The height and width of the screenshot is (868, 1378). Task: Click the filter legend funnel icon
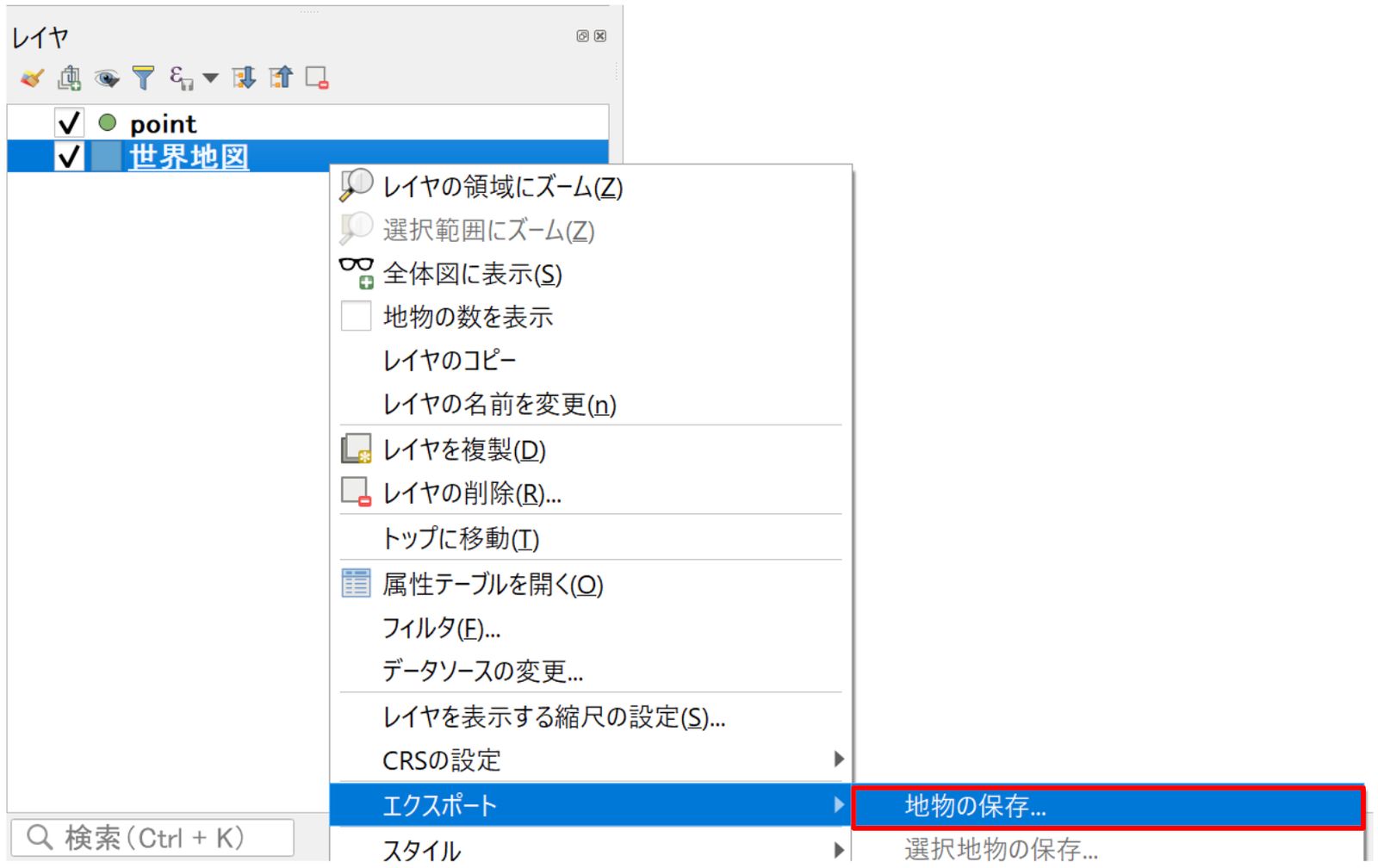tap(144, 78)
